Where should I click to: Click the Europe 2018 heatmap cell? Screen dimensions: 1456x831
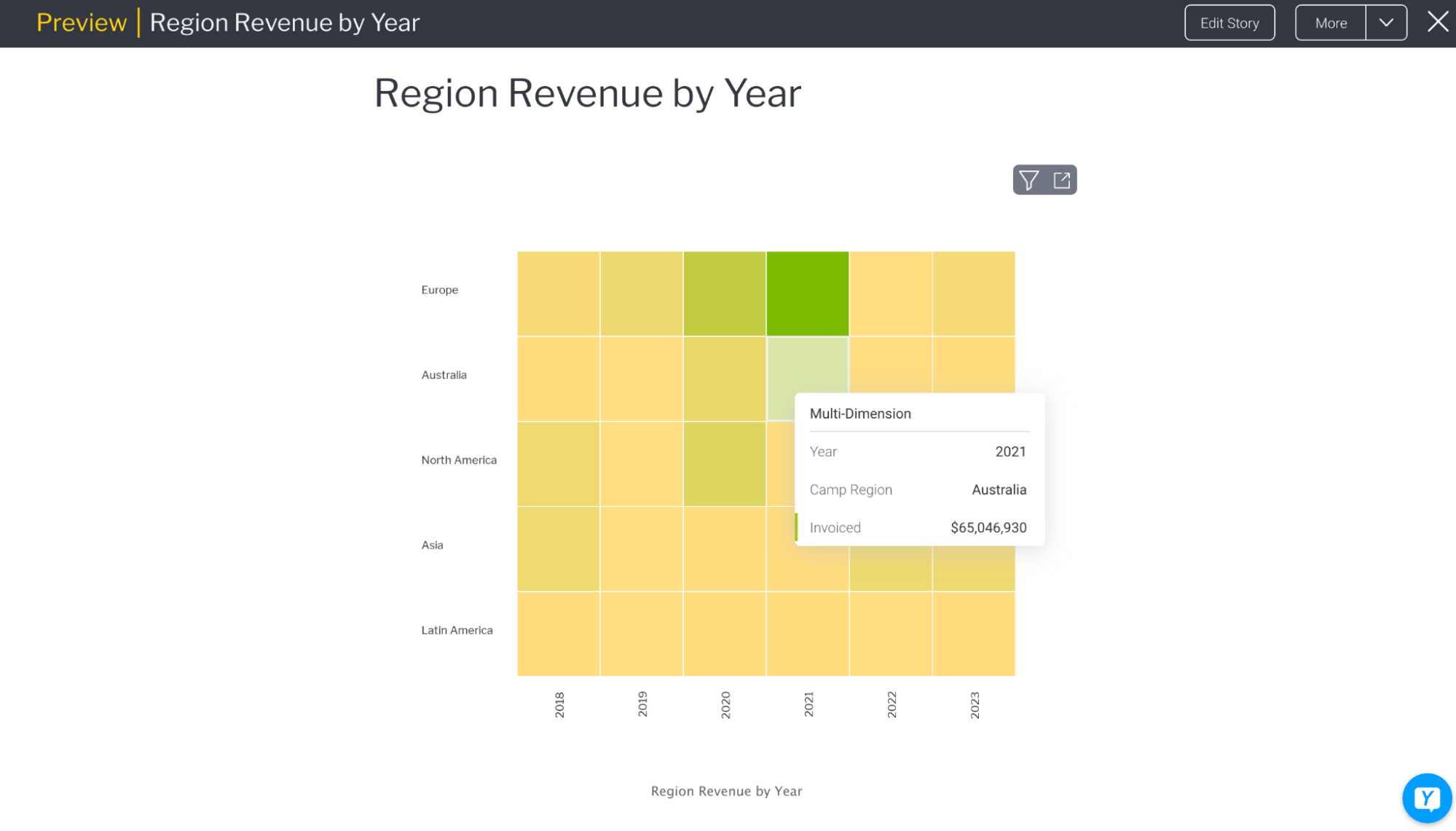tap(558, 294)
